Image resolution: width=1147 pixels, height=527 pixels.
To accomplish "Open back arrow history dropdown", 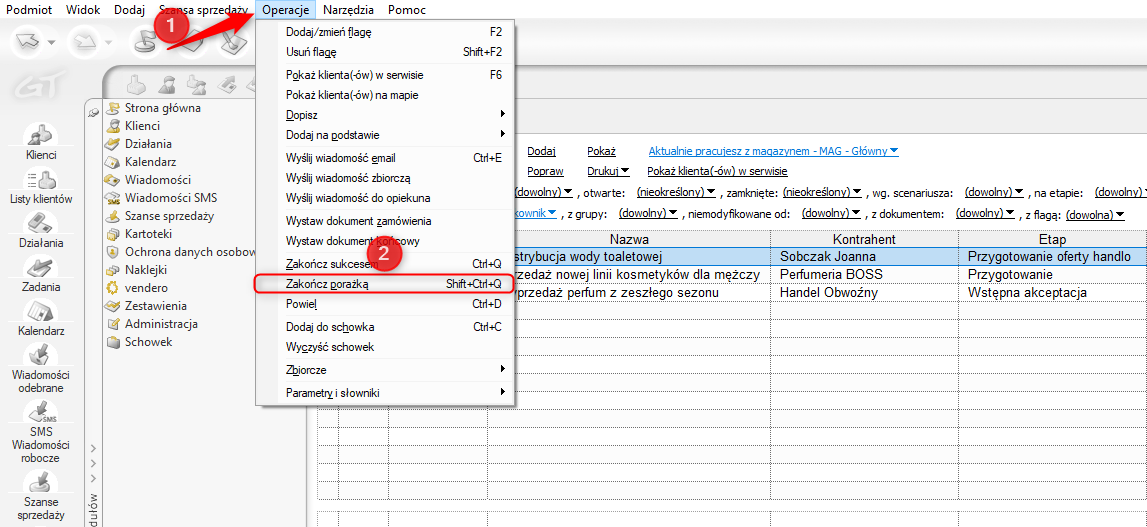I will coord(51,42).
